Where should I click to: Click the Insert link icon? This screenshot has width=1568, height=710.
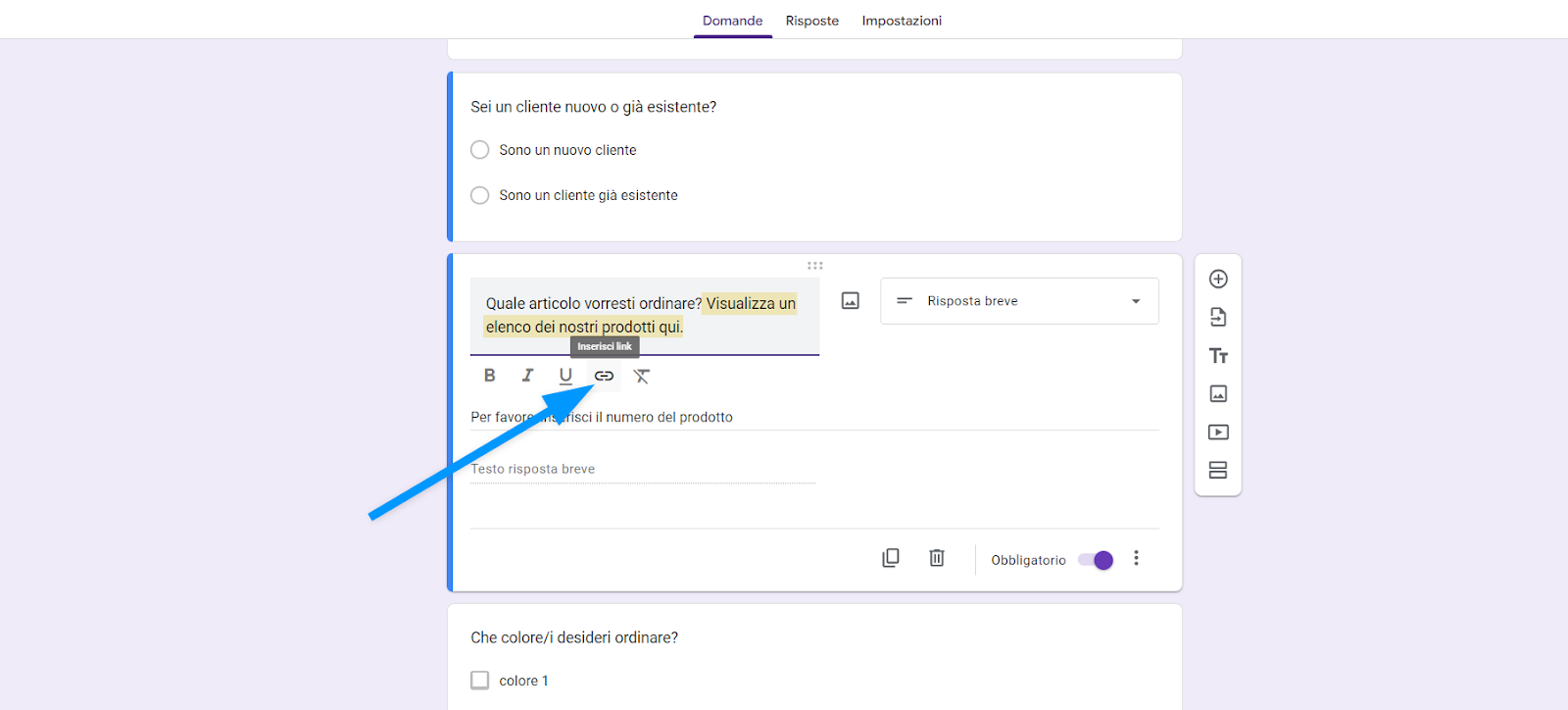tap(604, 376)
